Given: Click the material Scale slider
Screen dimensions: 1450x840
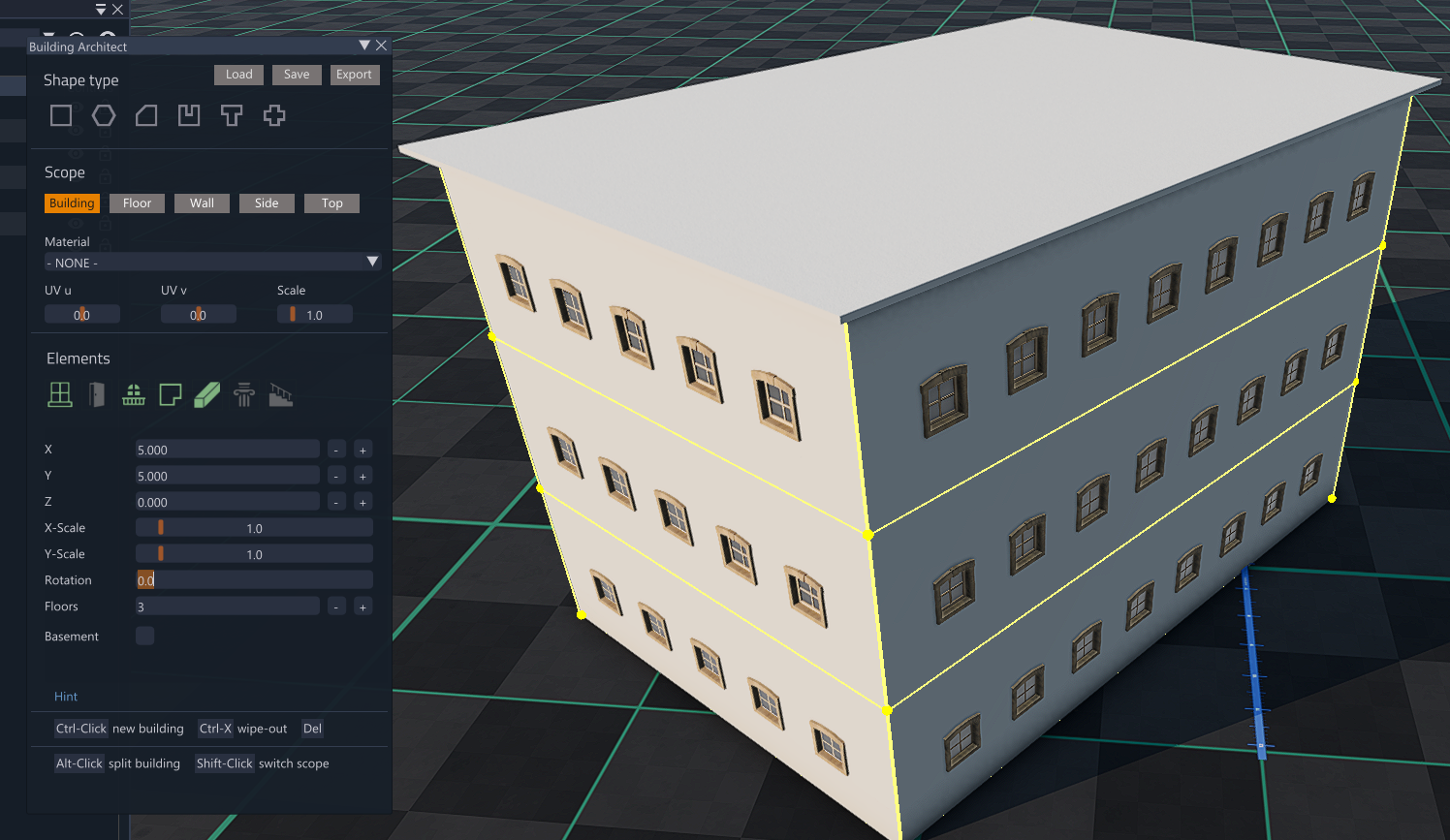Looking at the screenshot, I should click(315, 315).
